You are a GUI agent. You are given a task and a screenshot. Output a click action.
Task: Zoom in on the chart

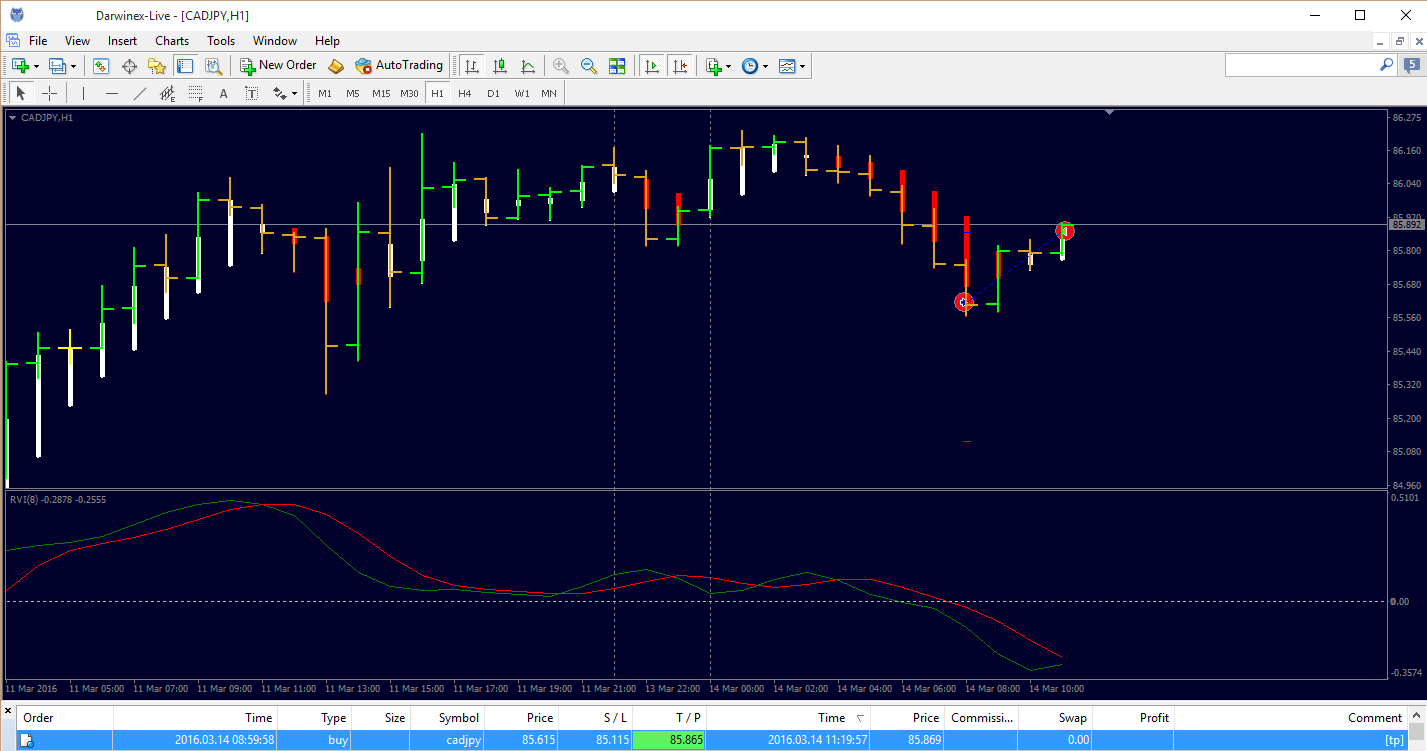pyautogui.click(x=561, y=66)
